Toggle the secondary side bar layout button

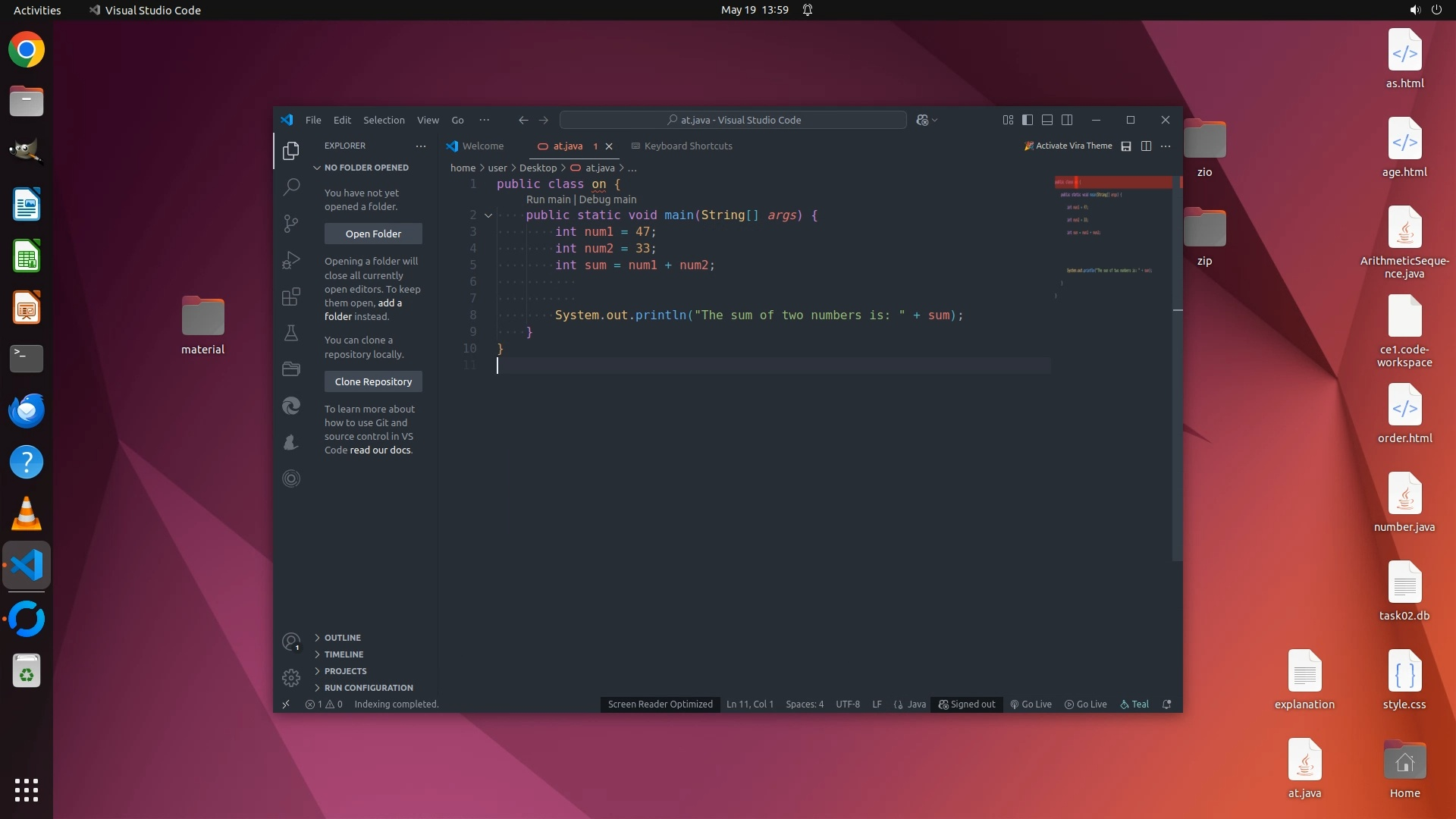[1067, 120]
